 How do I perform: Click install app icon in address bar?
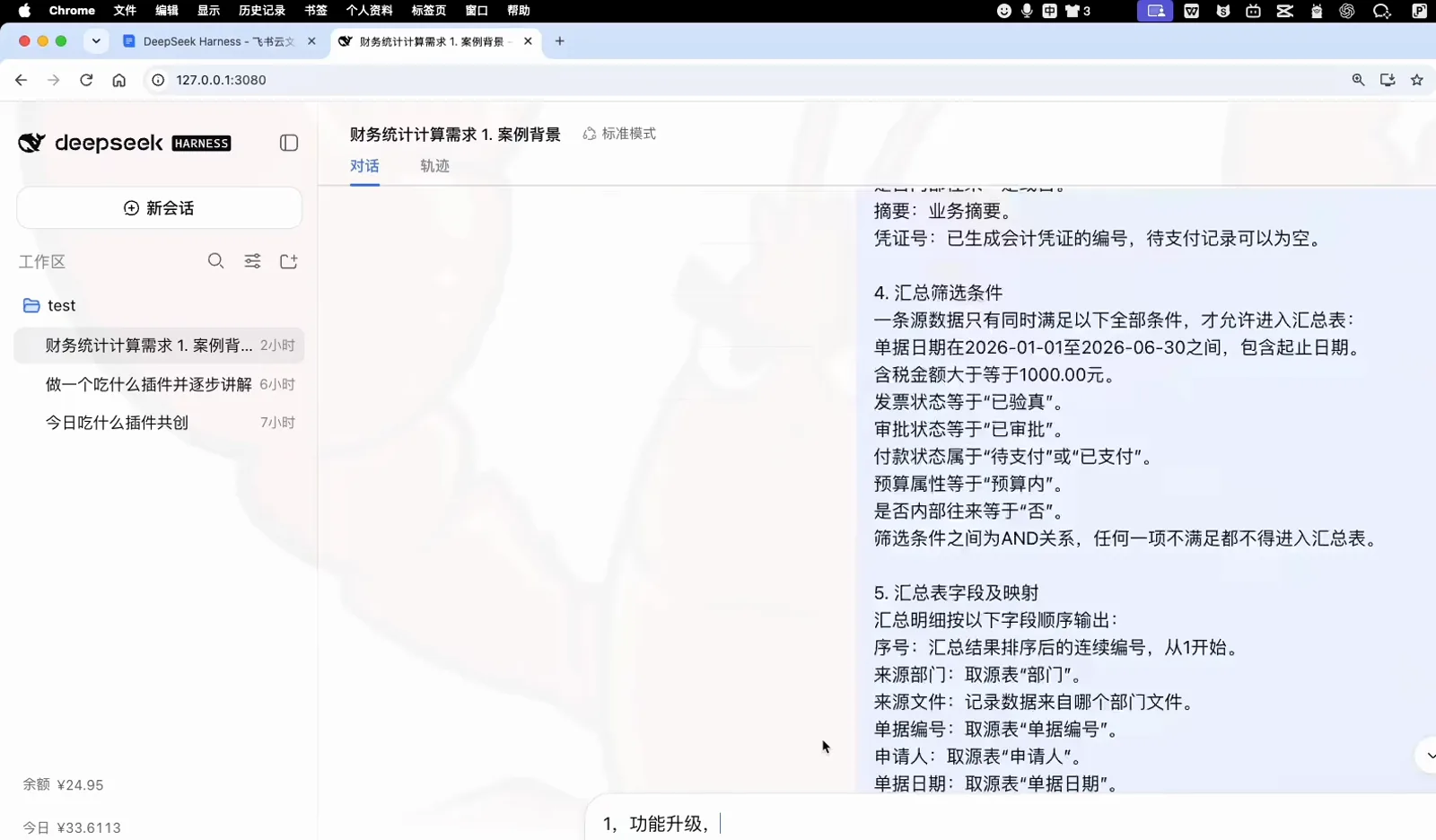point(1388,80)
